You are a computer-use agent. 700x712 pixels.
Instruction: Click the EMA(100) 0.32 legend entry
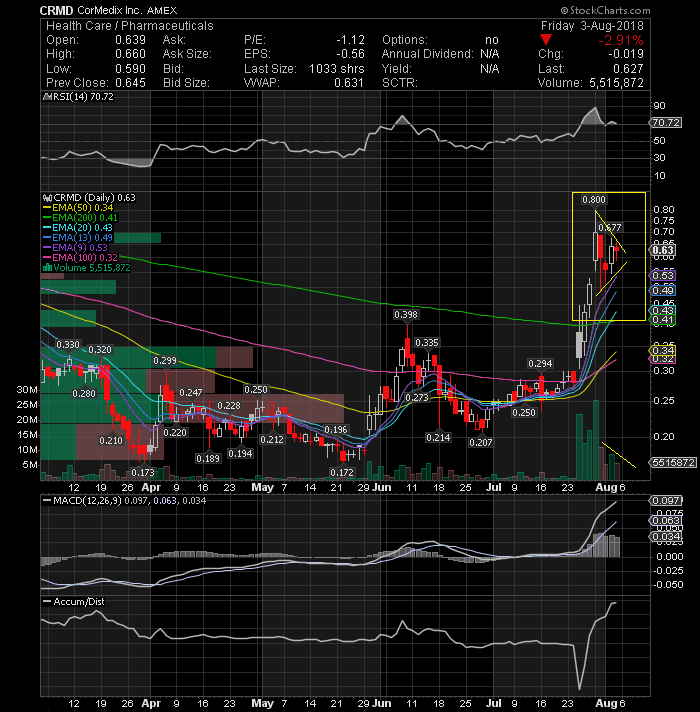point(80,258)
